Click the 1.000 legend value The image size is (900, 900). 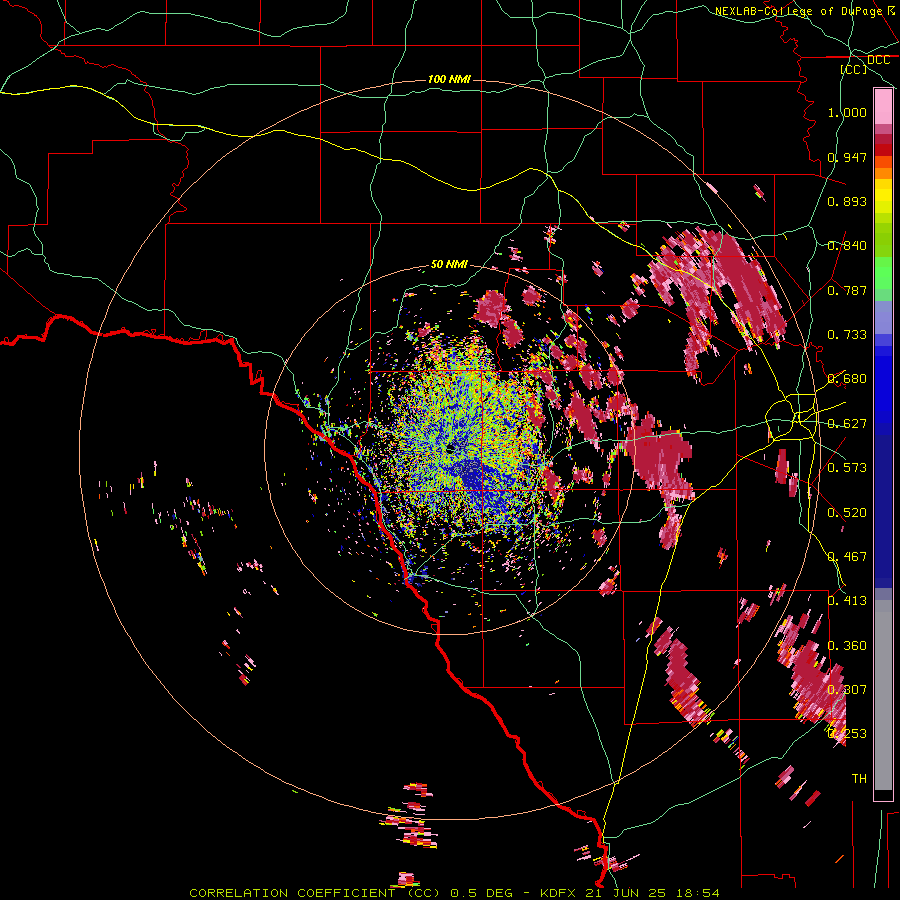point(847,112)
